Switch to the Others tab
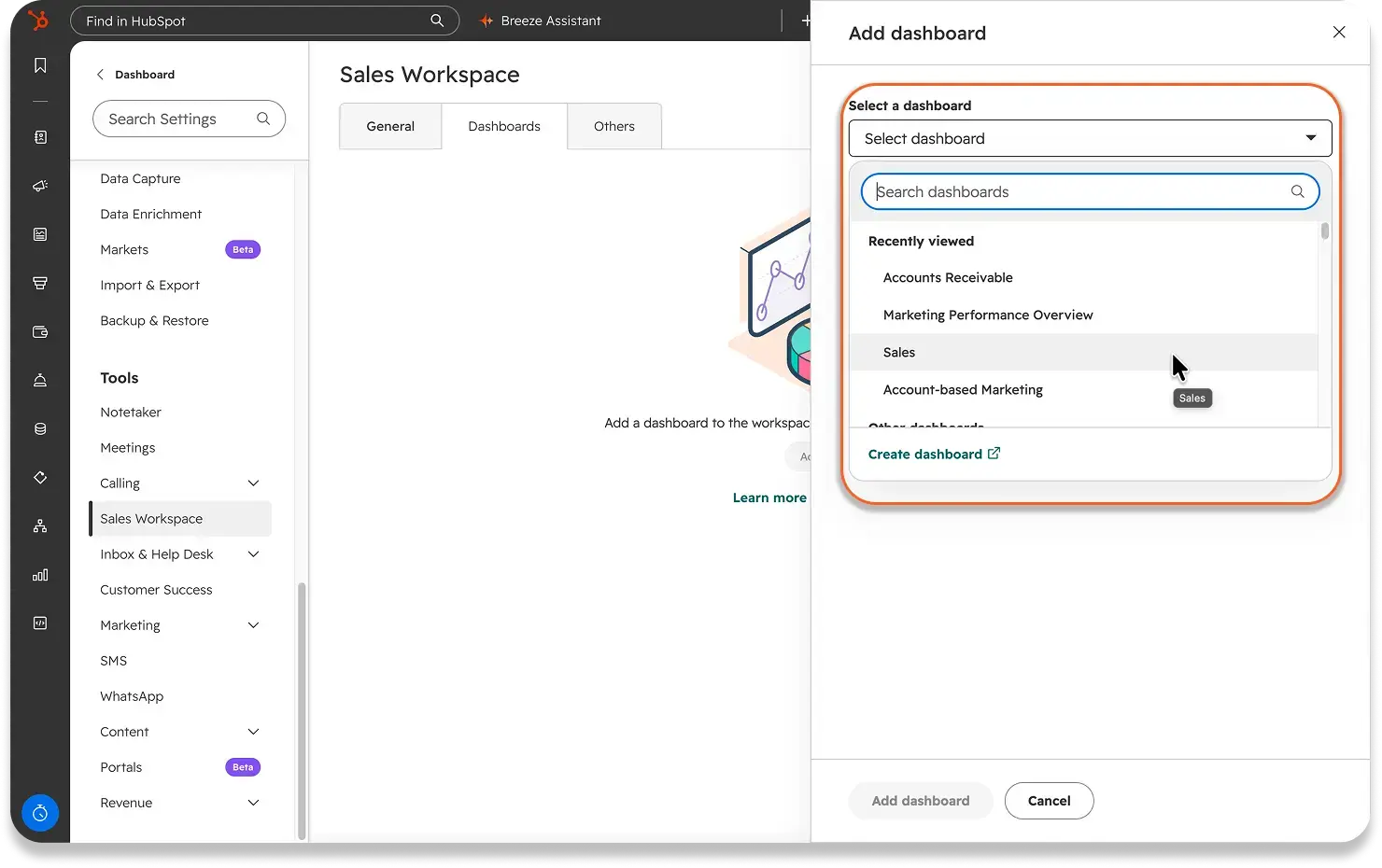 click(x=614, y=126)
